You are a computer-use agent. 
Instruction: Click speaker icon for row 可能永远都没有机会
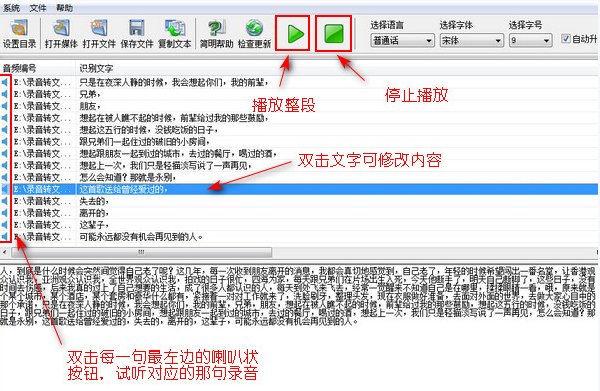click(x=5, y=236)
